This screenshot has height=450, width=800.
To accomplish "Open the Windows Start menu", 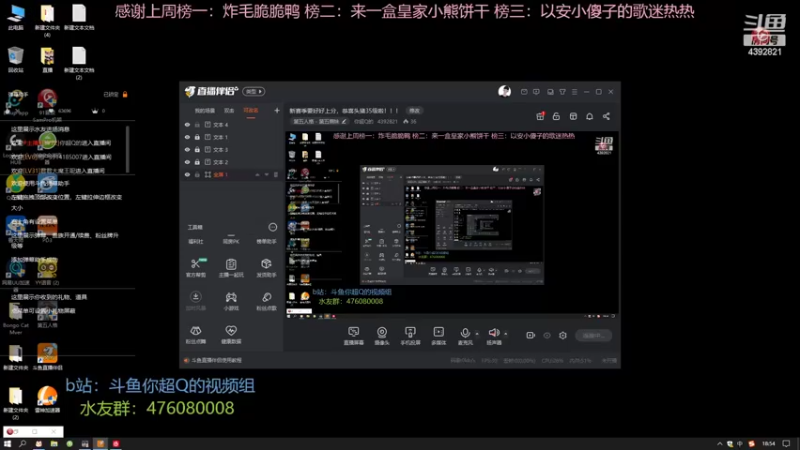I will coord(7,444).
